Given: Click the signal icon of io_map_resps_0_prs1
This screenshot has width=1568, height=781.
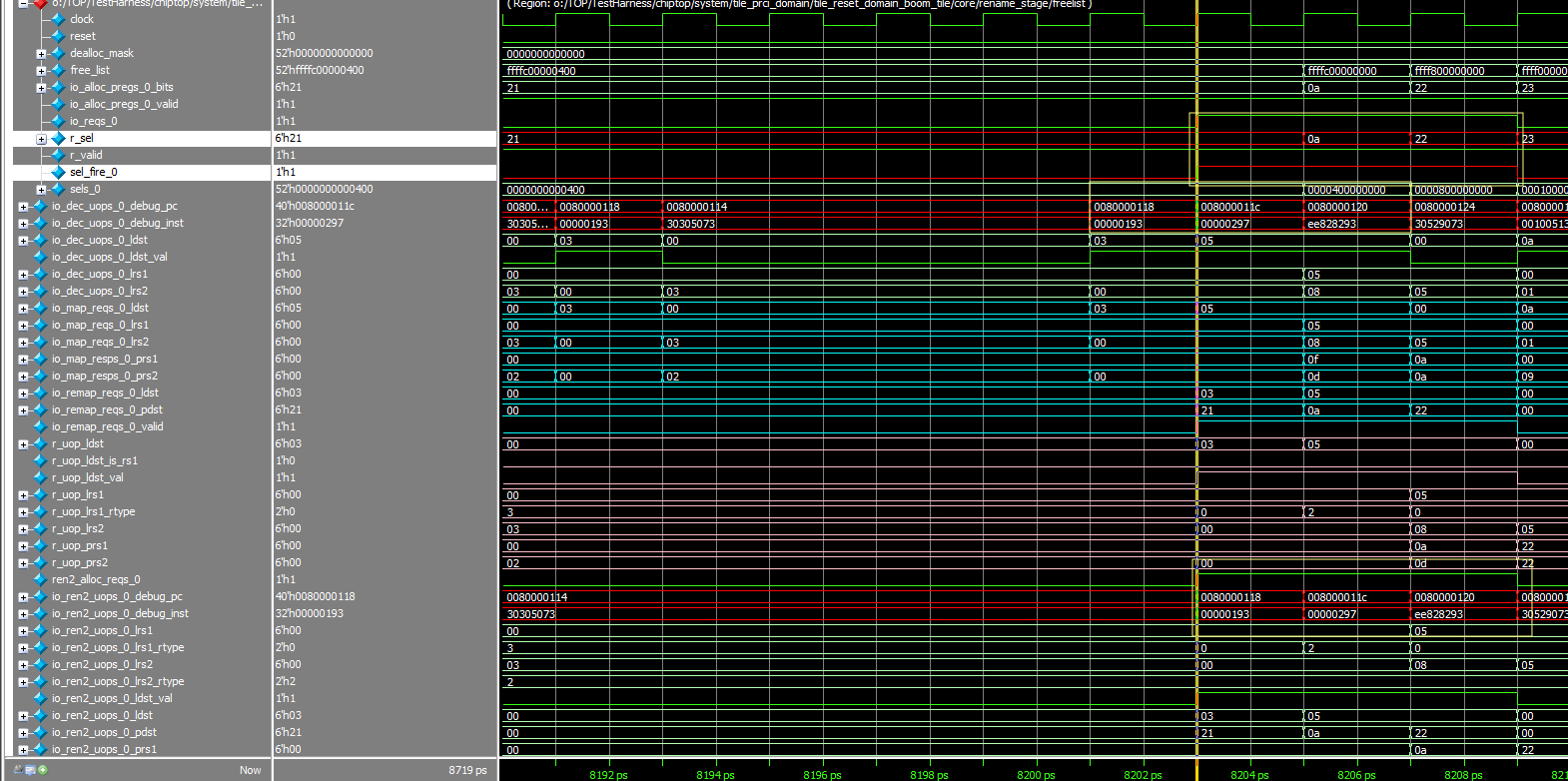Looking at the screenshot, I should 40,359.
